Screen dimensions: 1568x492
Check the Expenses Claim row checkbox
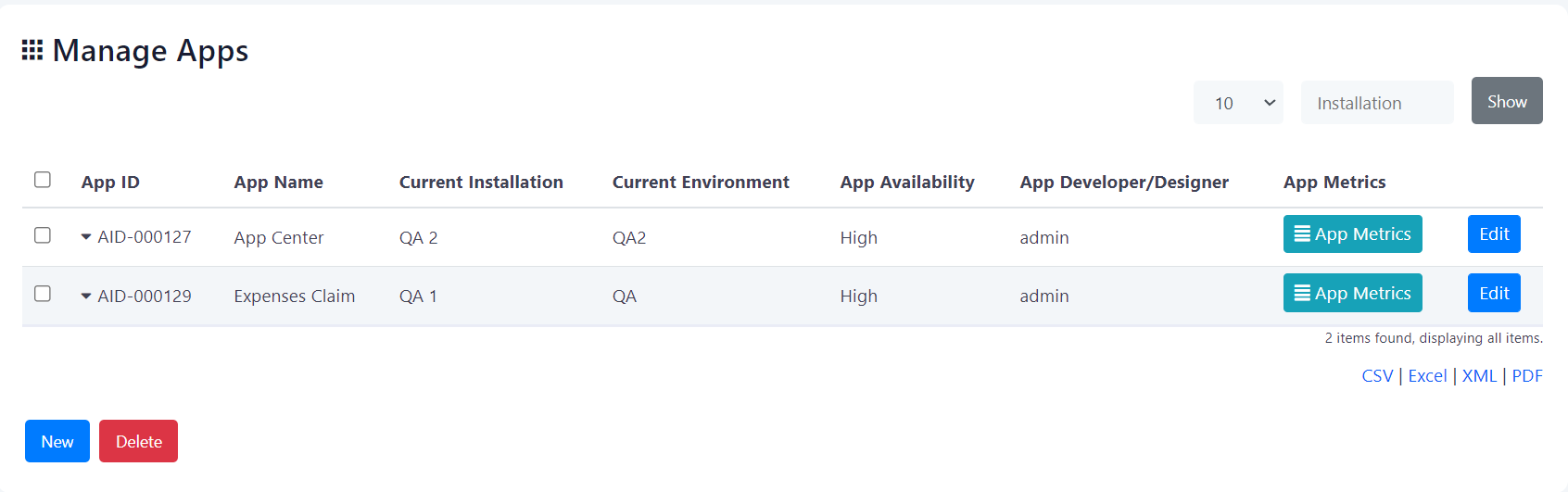pyautogui.click(x=43, y=294)
